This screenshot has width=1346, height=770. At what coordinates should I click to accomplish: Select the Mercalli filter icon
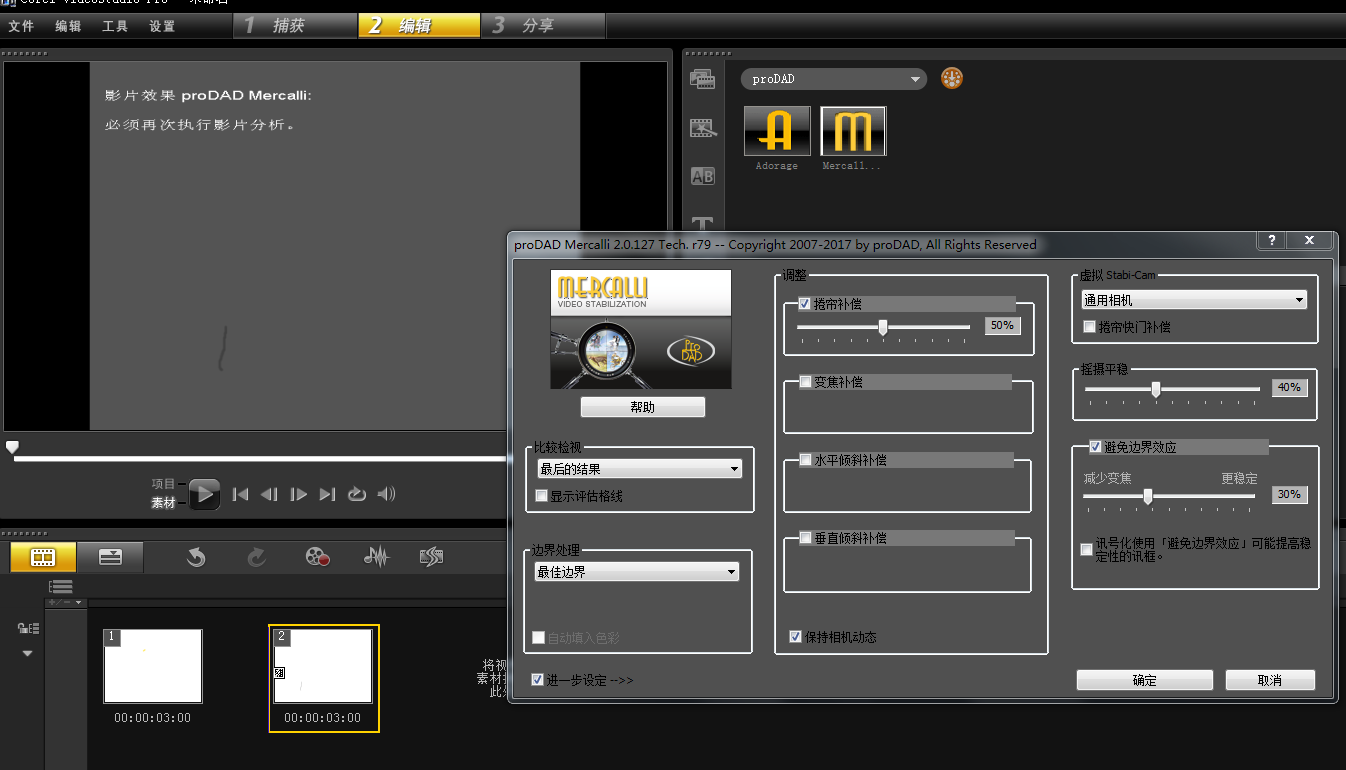(853, 131)
